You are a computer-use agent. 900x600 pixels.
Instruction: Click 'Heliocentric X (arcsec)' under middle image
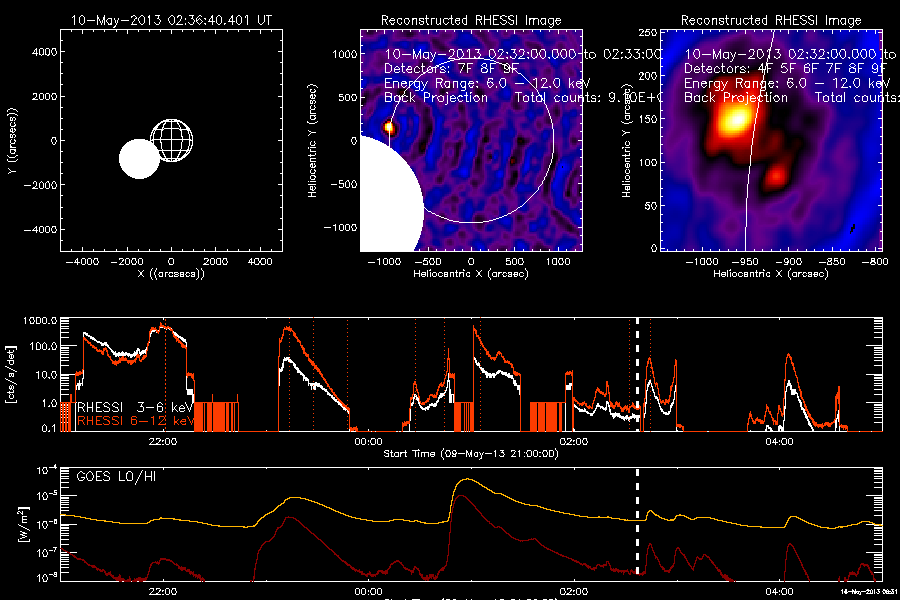[x=471, y=274]
